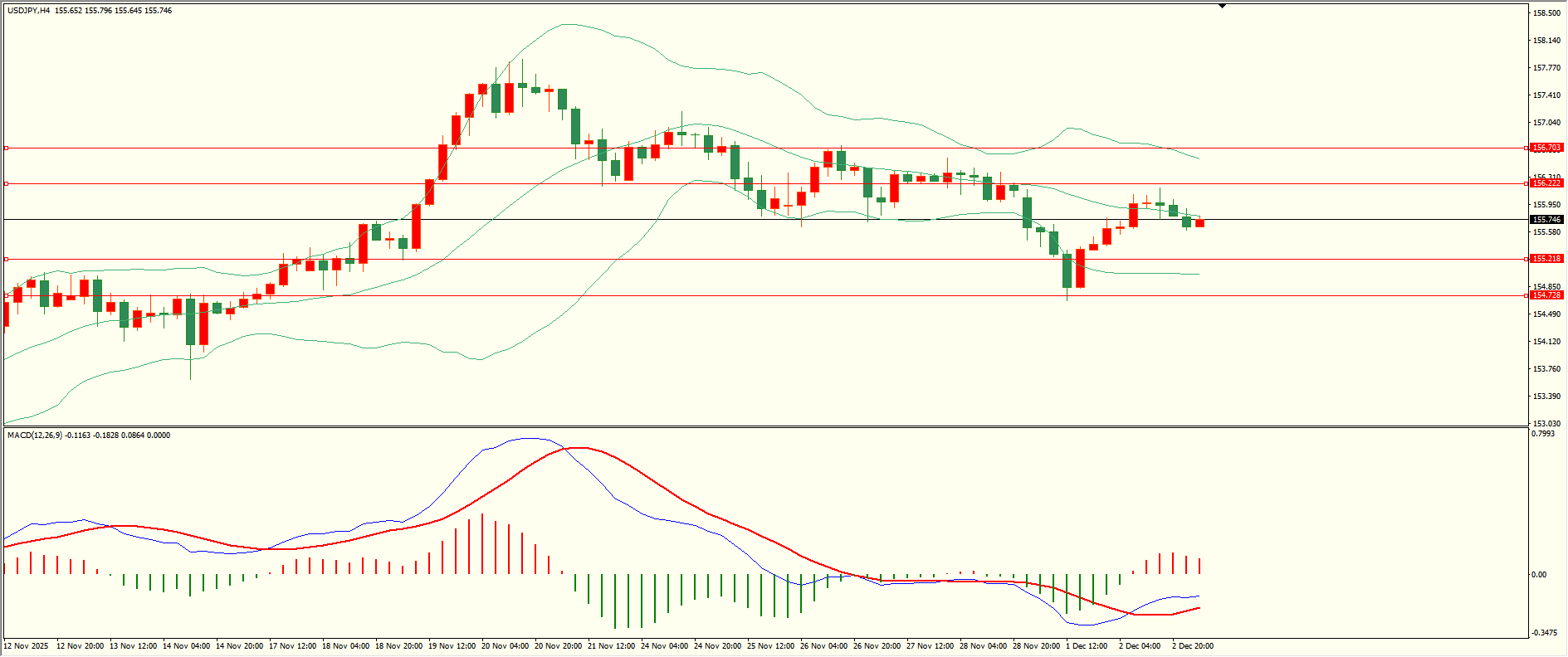Viewport: 1568px width, 657px height.
Task: Click the 158.500 price scale value
Action: point(1546,13)
